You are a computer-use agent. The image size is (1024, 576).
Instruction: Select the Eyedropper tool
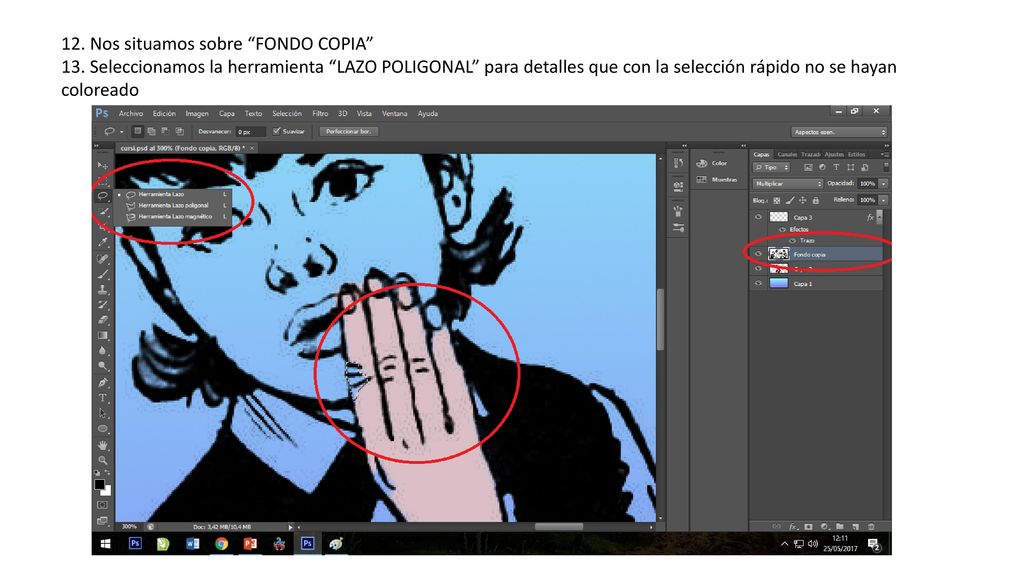[x=103, y=242]
